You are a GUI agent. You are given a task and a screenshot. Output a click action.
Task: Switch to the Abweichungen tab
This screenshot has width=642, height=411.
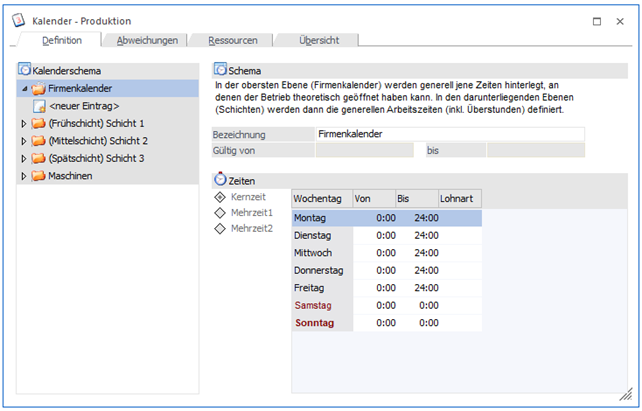click(x=147, y=40)
